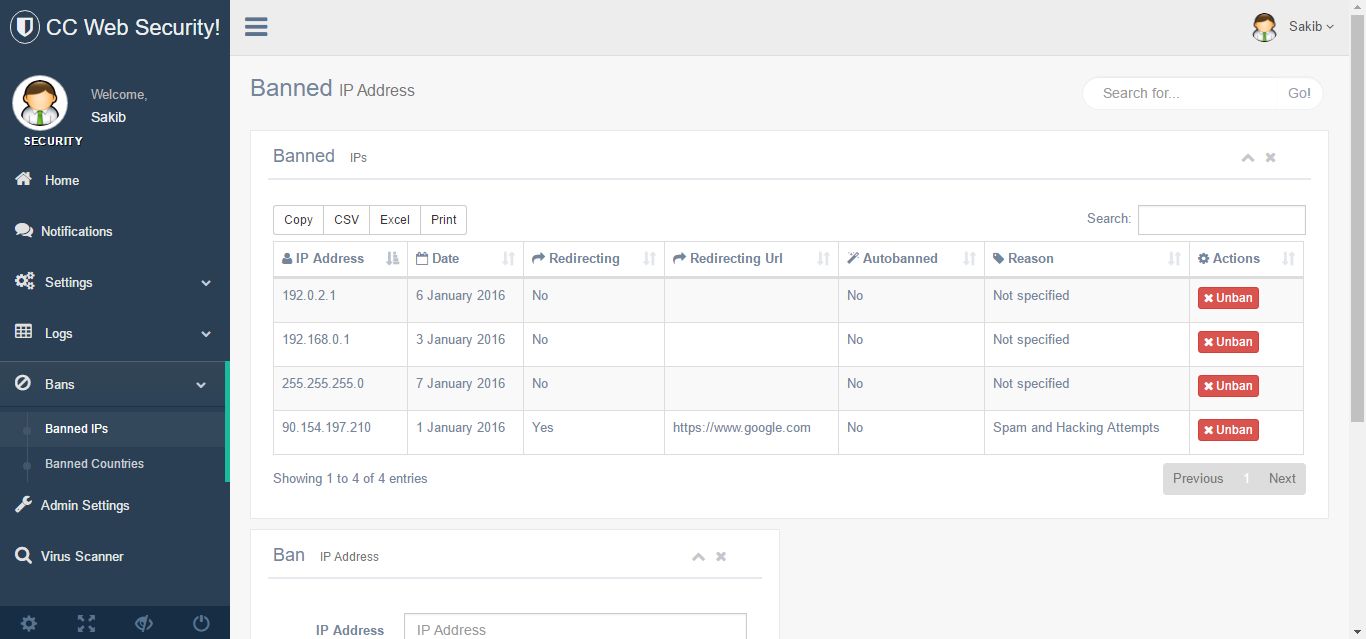This screenshot has height=639, width=1366.
Task: Click the gear icon in sidebar footer
Action: coord(29,624)
